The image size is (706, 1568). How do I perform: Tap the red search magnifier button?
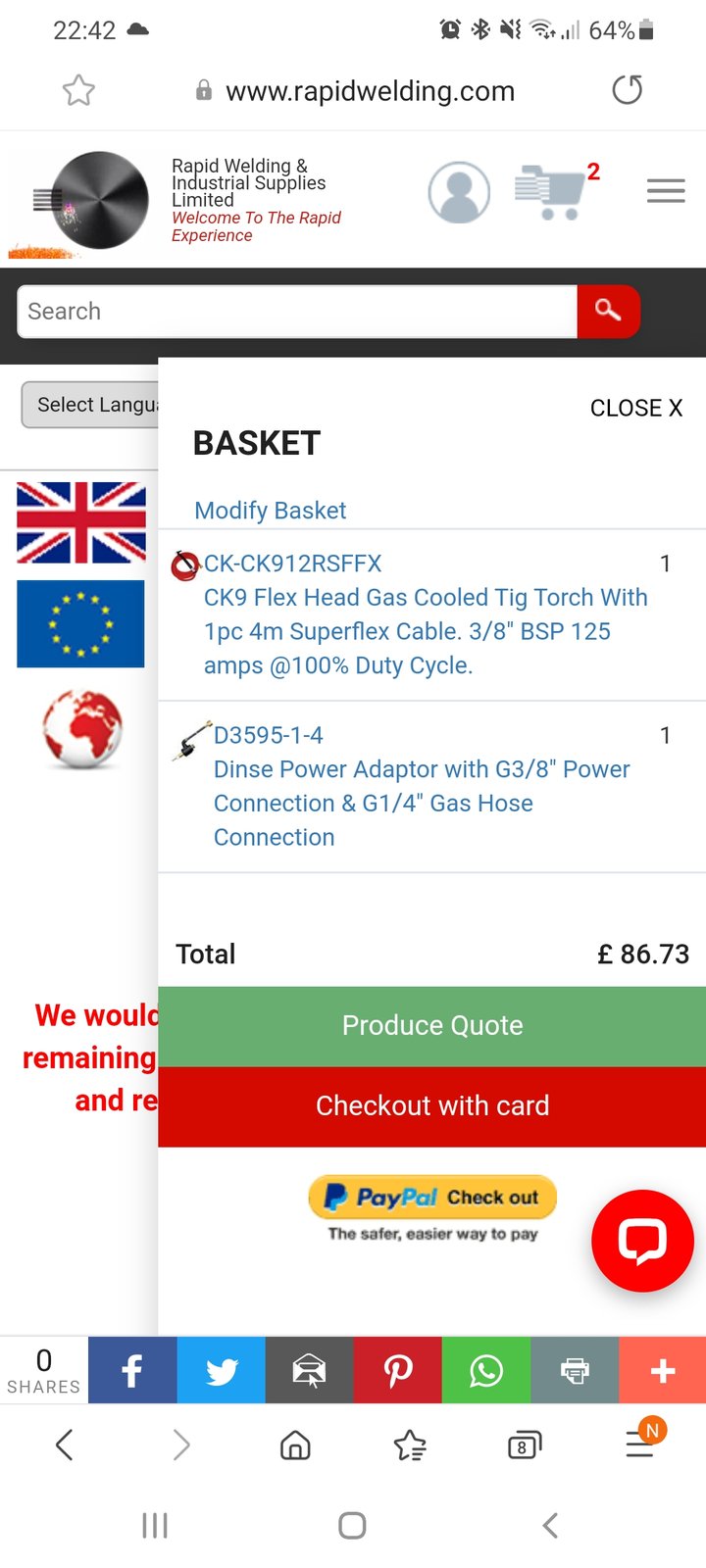608,312
